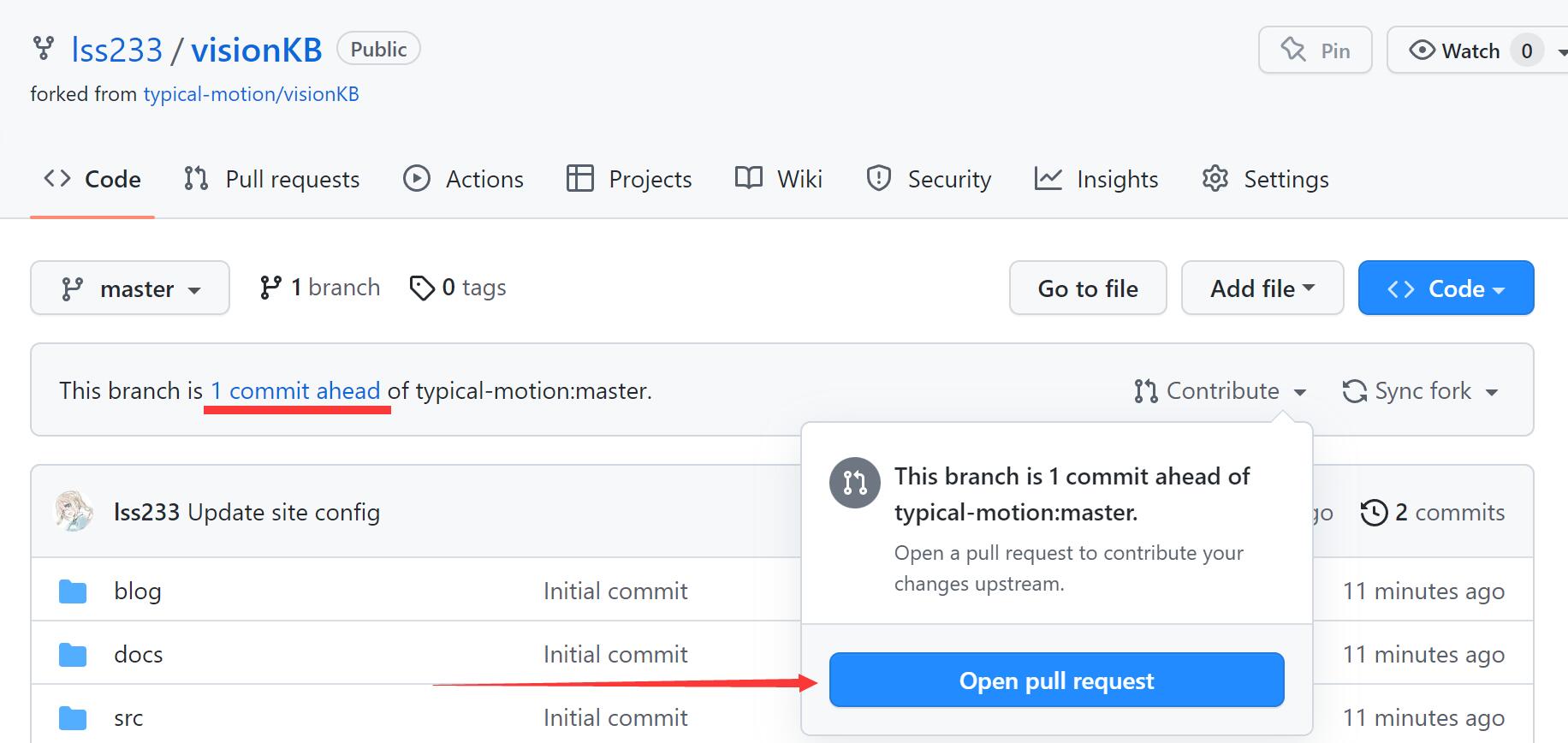Viewport: 1568px width, 743px height.
Task: Open the blue Code clone dropdown
Action: pyautogui.click(x=1446, y=288)
